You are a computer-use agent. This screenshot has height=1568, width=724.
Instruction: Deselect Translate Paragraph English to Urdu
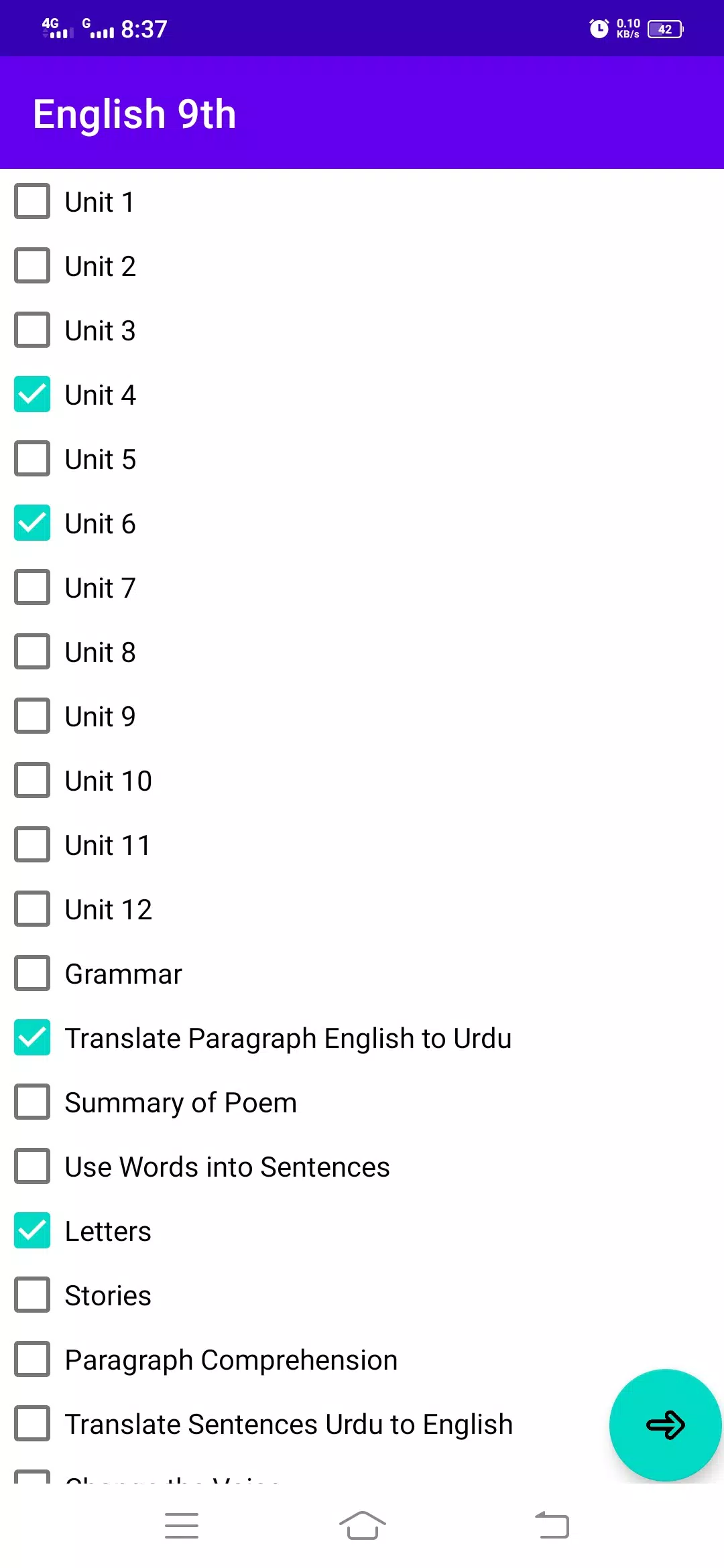point(32,1037)
